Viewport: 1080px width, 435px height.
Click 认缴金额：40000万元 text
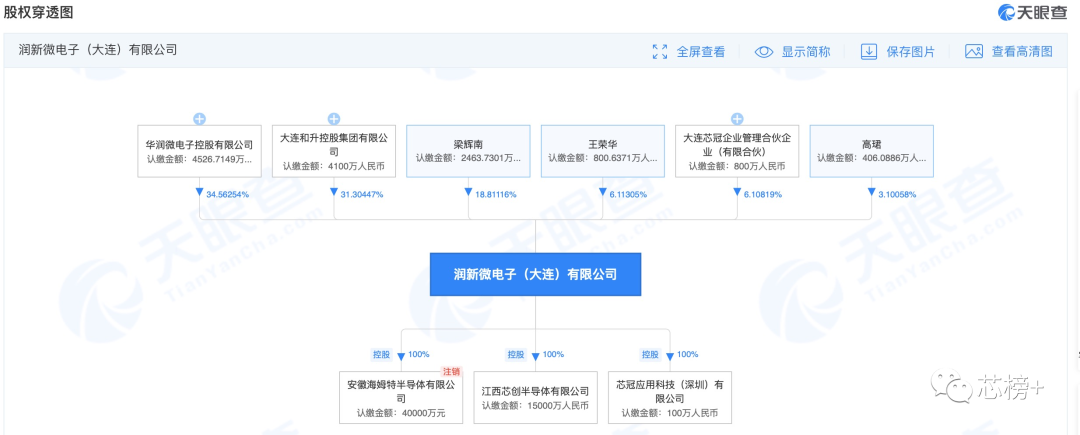point(401,413)
